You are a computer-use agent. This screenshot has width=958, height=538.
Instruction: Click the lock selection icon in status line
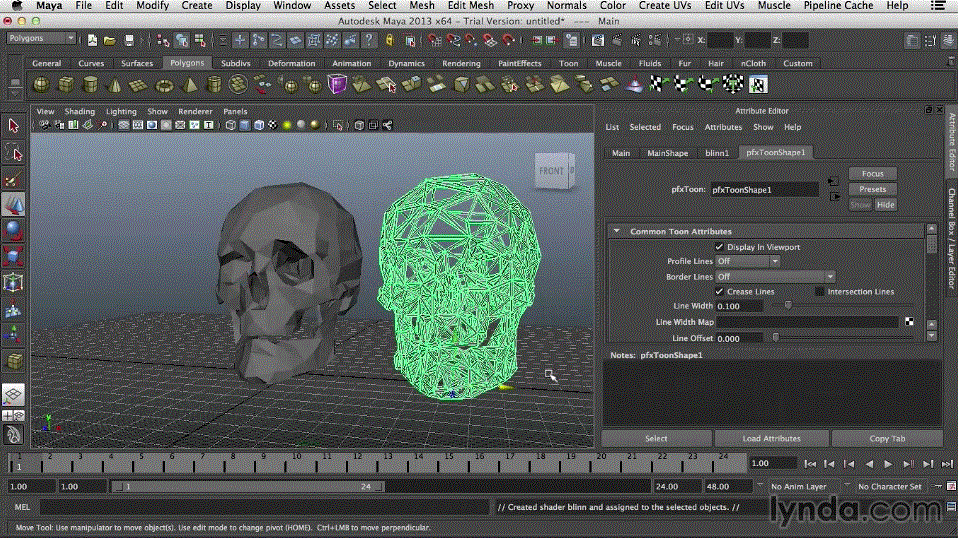click(390, 40)
